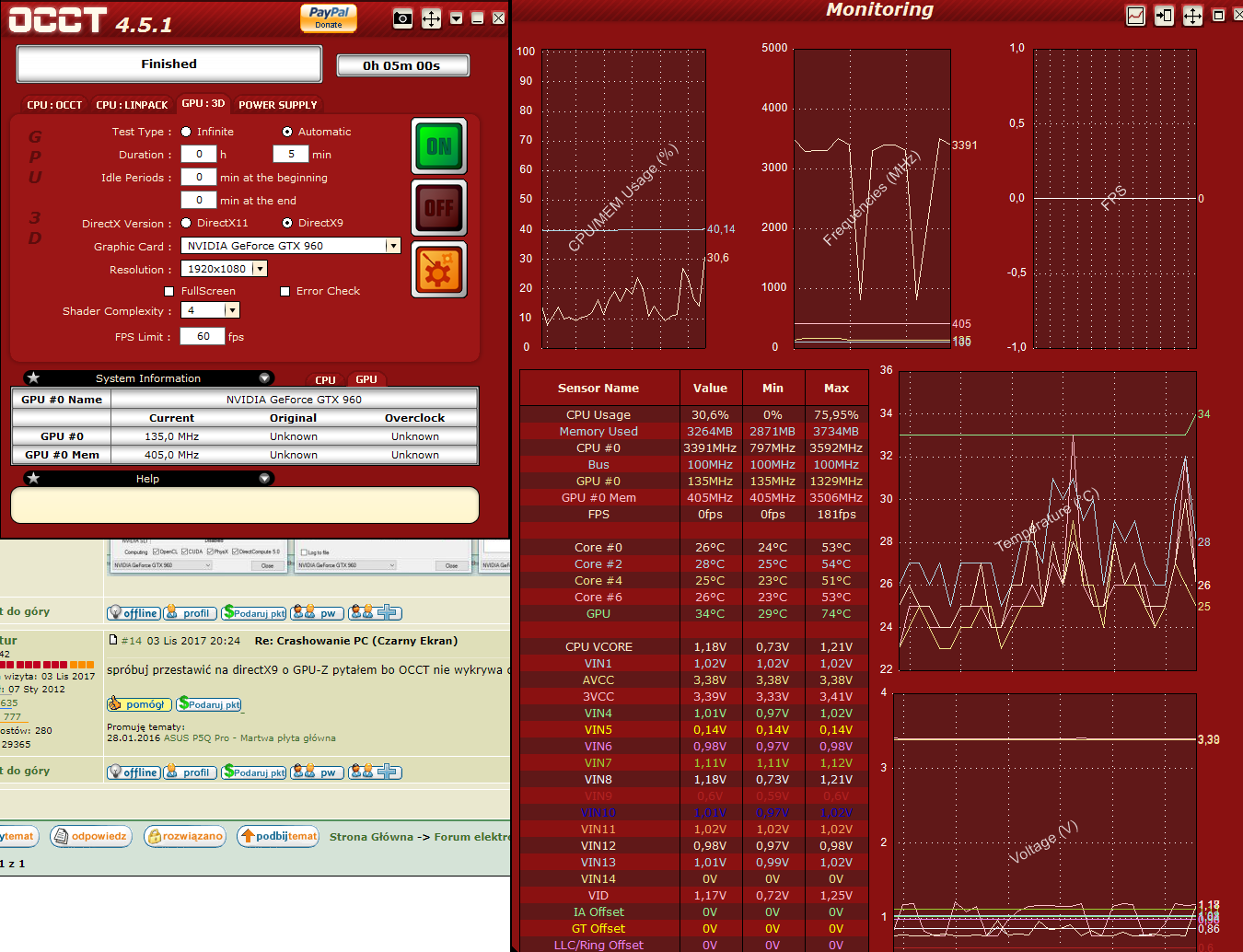1243x952 pixels.
Task: Open the profil button above post #14
Action: click(x=191, y=613)
